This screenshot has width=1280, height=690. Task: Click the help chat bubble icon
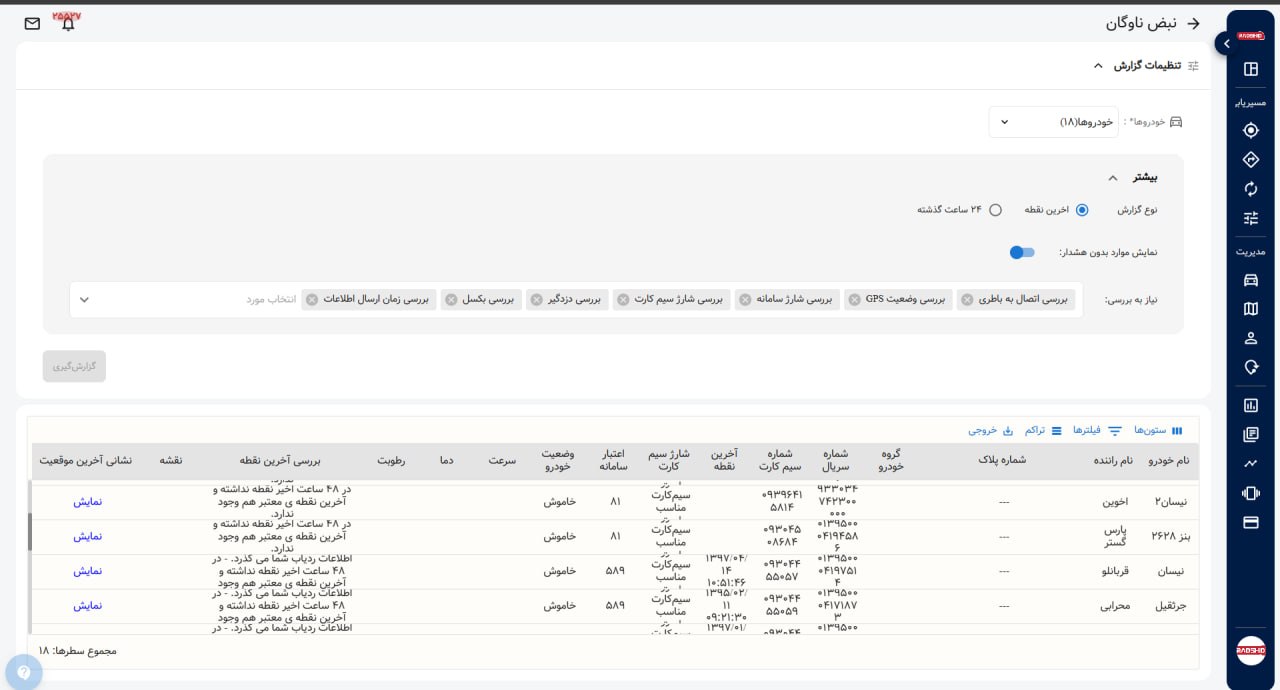tap(22, 672)
